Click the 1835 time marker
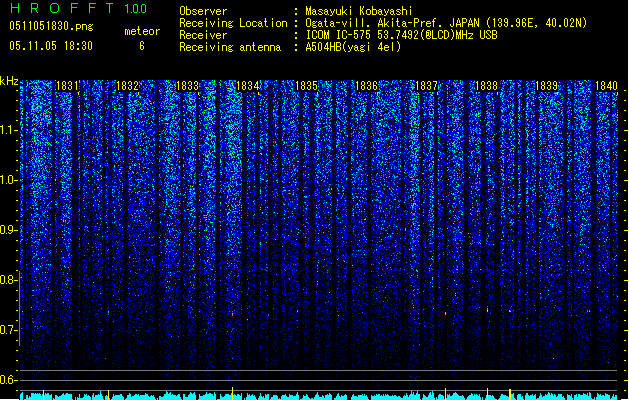 coord(306,85)
